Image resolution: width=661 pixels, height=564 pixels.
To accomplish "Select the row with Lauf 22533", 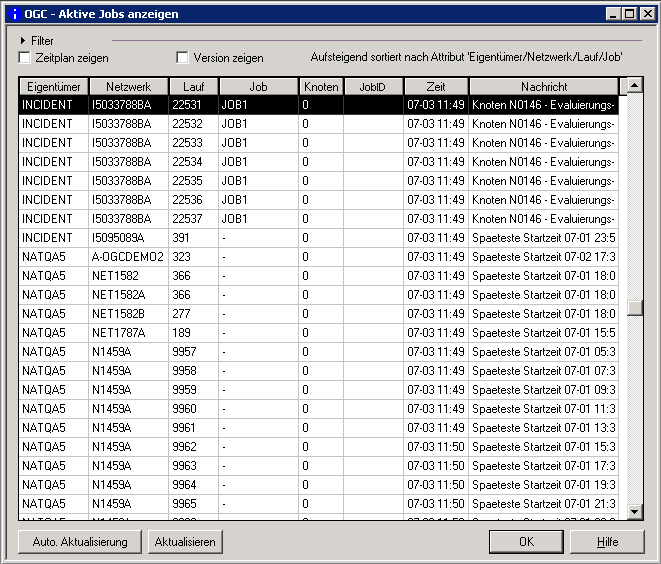I will point(319,142).
